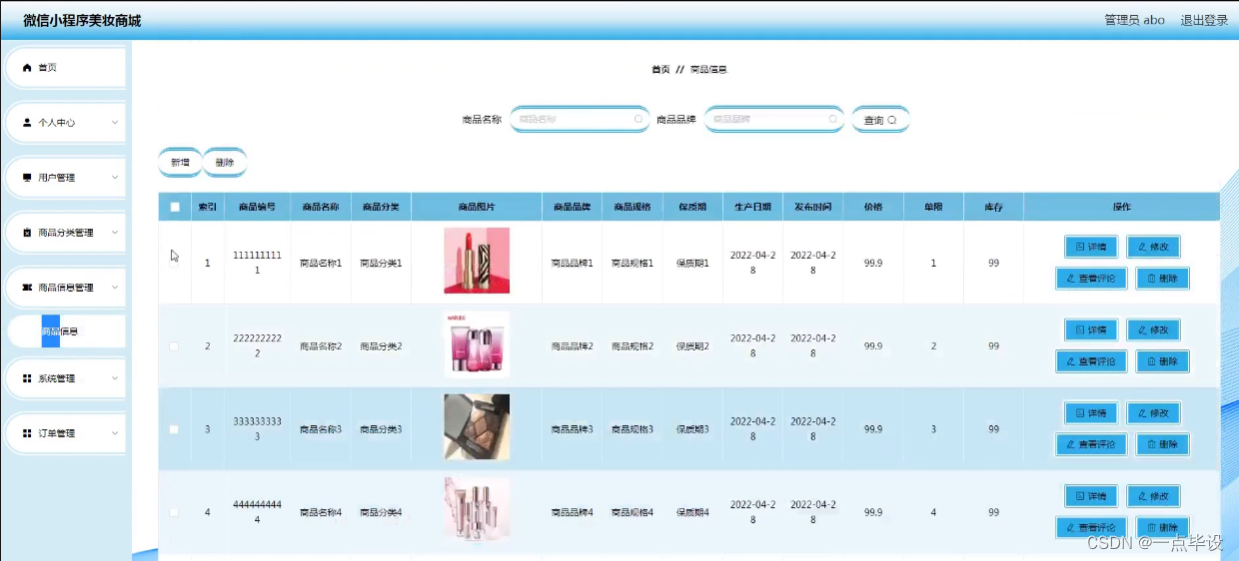
Task: Click 修改 button for 商品名称1
Action: pyautogui.click(x=1153, y=246)
